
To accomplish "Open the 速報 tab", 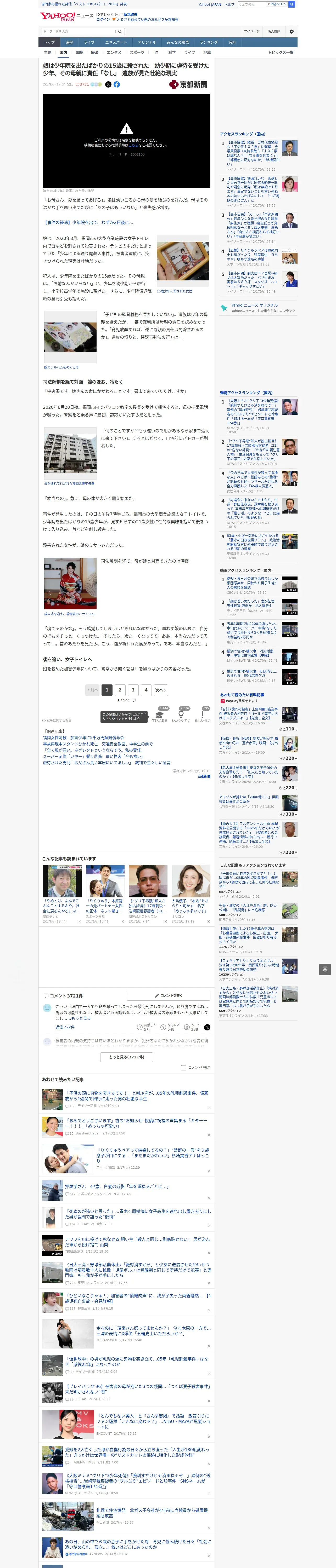I will coord(69,43).
